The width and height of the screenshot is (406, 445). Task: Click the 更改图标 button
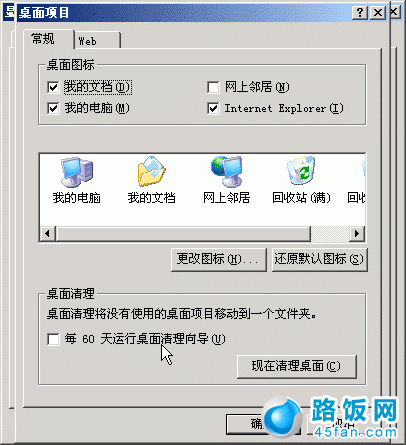[x=219, y=259]
